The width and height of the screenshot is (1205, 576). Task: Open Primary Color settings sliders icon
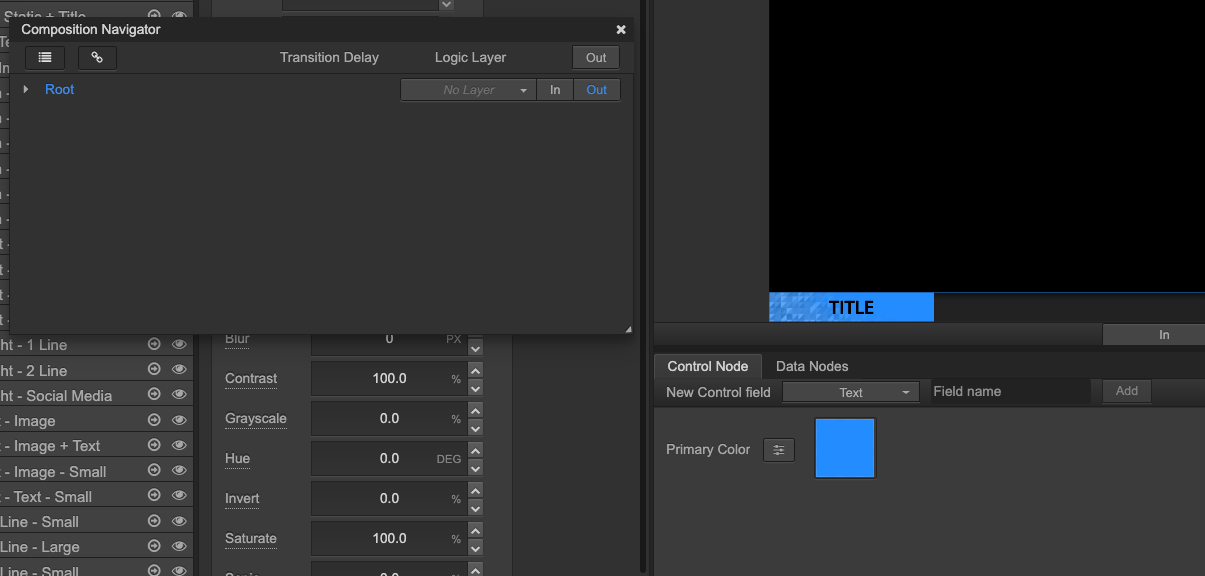[778, 450]
